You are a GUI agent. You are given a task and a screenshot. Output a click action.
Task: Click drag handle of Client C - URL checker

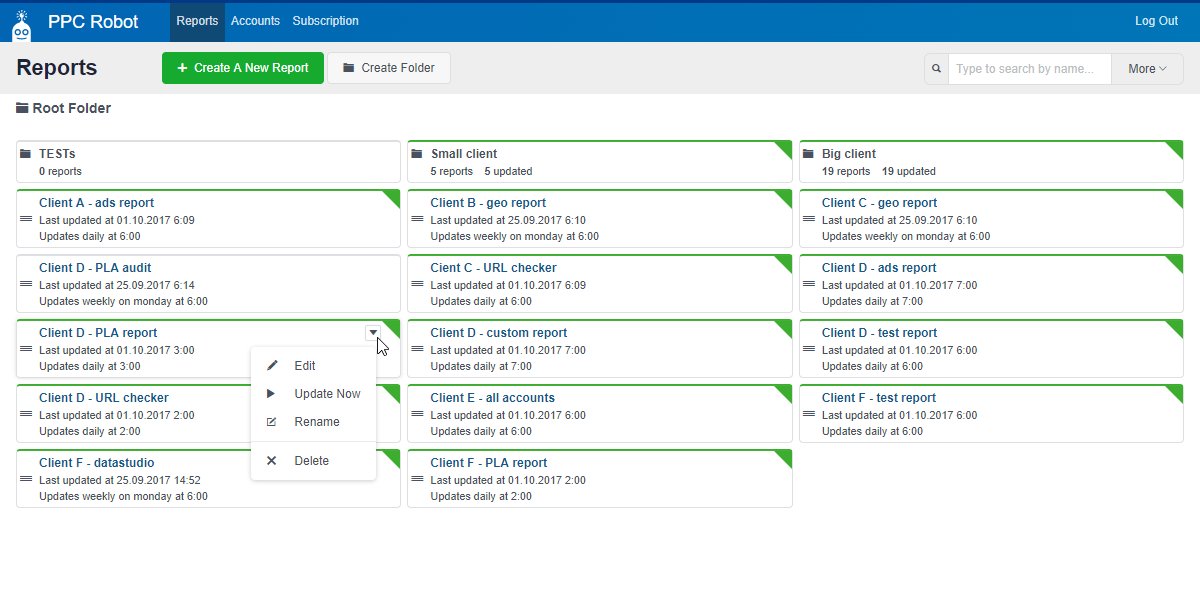tap(417, 284)
